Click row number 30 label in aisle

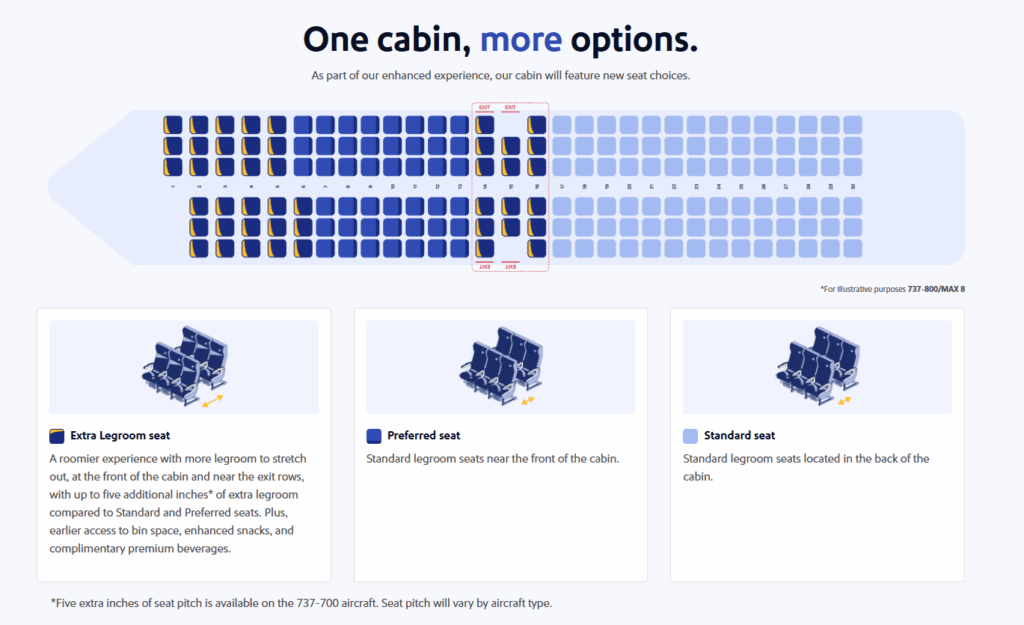(852, 187)
